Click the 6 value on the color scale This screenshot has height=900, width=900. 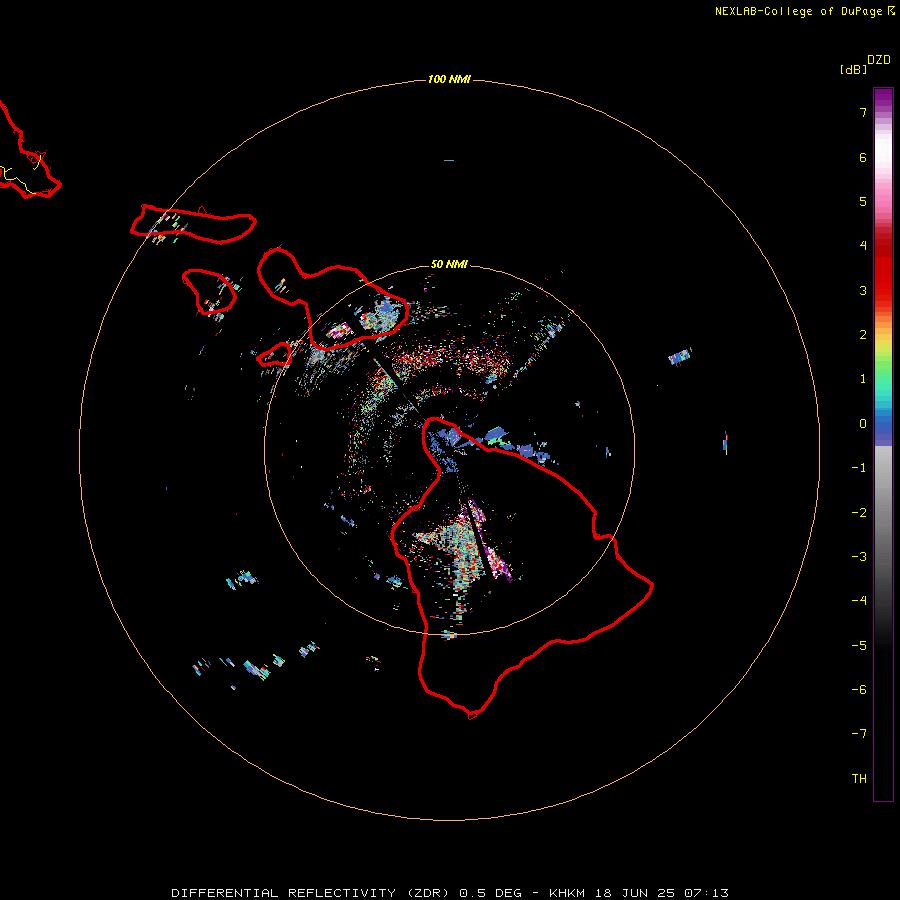[863, 157]
